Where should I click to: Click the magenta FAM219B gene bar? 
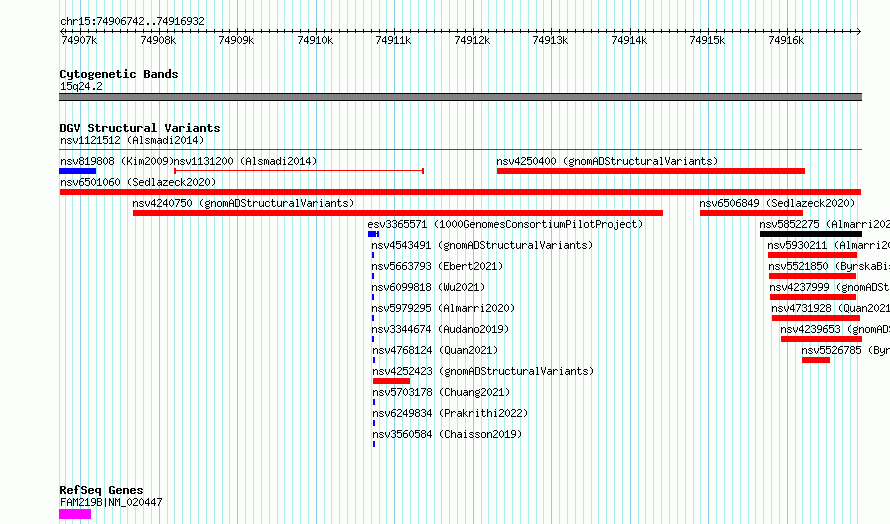(75, 514)
